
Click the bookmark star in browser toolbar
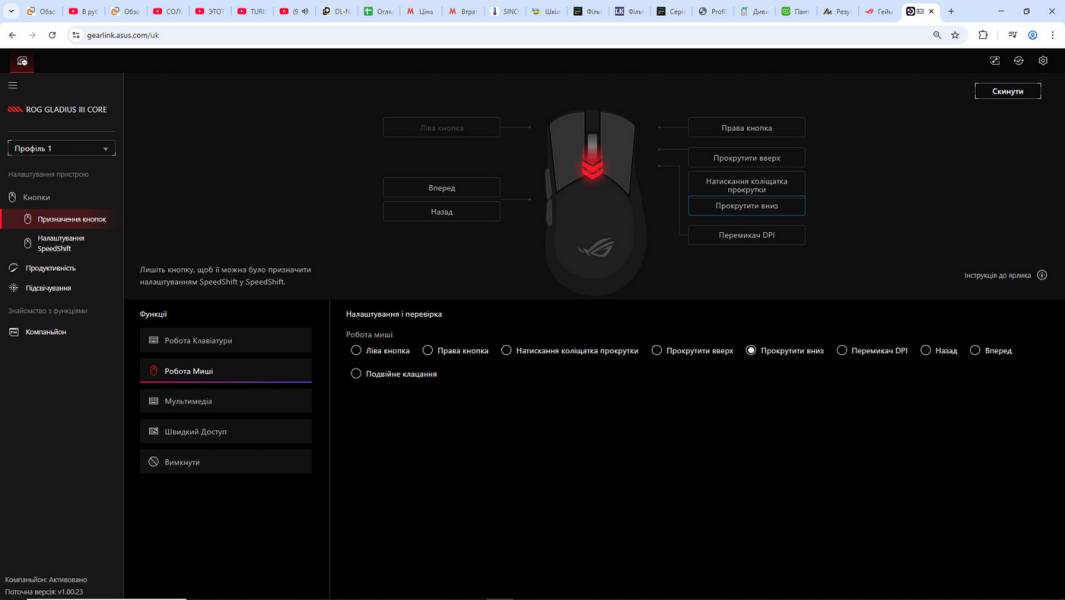click(x=955, y=33)
